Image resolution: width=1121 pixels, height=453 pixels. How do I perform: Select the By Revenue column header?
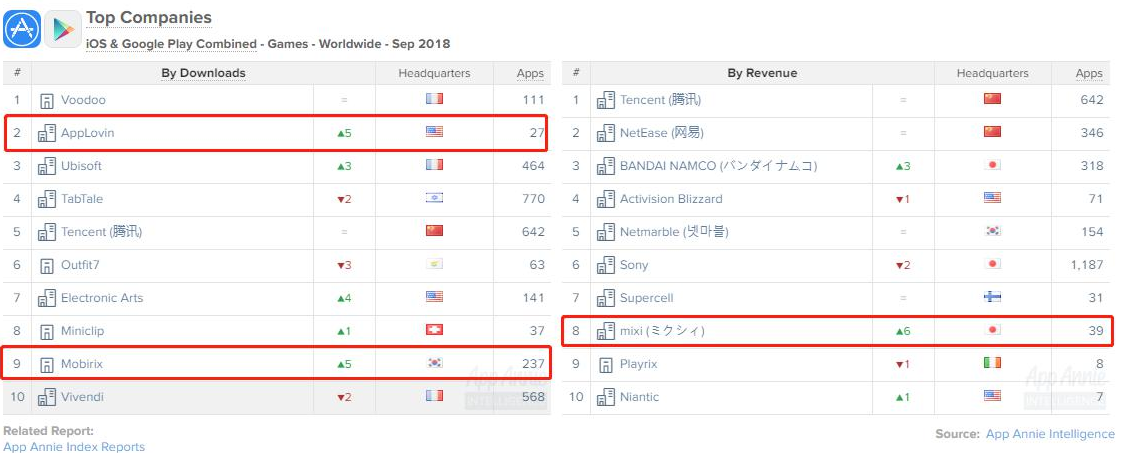(x=762, y=73)
